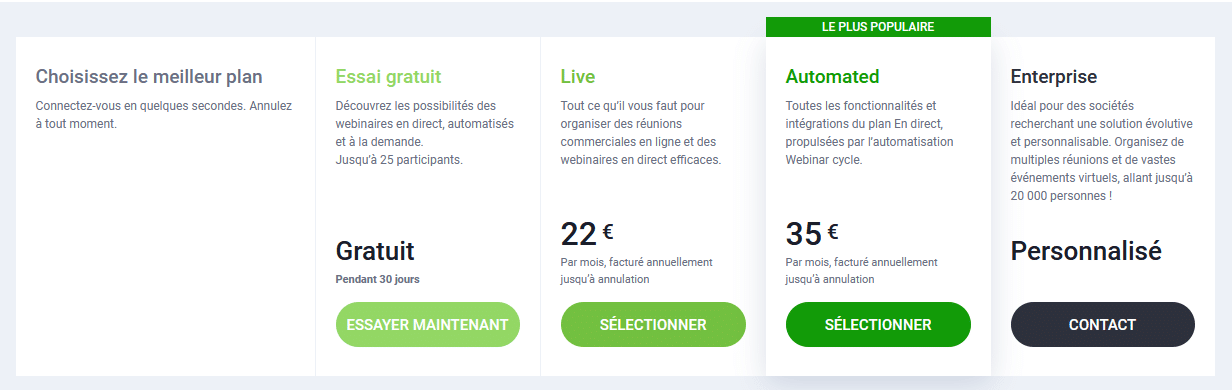
Task: Select the Essai gratuit plan title
Action: (388, 77)
